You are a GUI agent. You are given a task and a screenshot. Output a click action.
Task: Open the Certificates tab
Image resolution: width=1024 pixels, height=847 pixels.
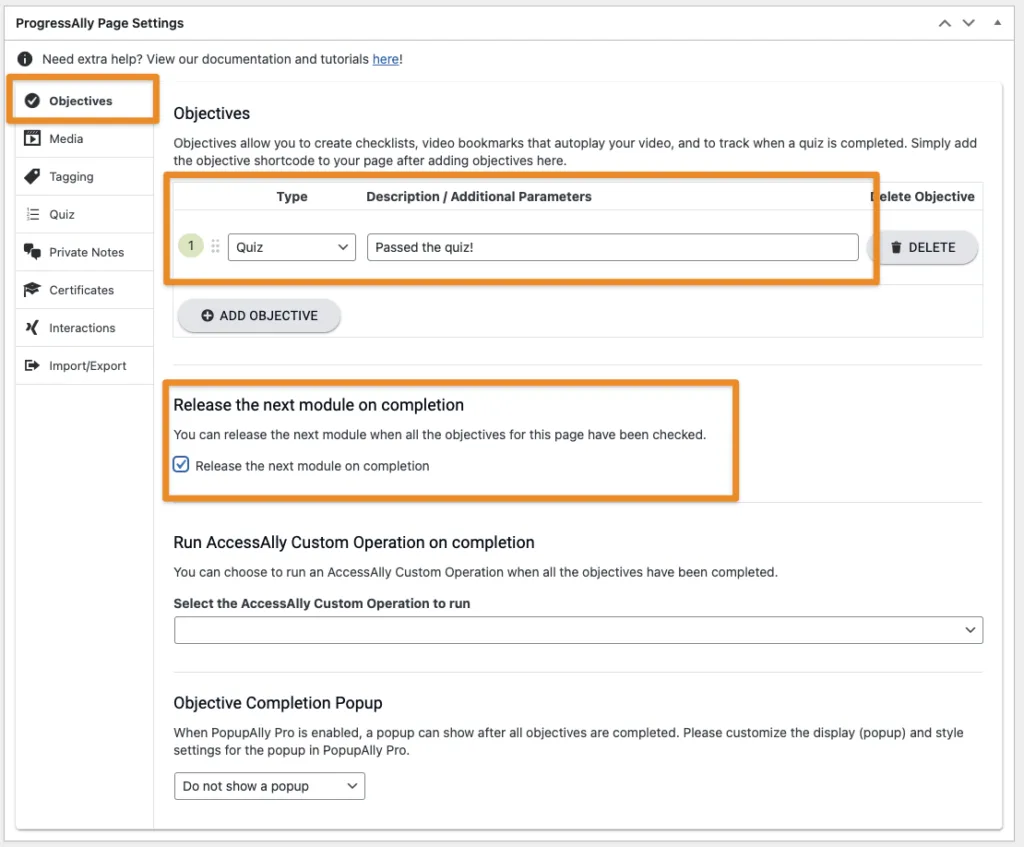coord(84,290)
